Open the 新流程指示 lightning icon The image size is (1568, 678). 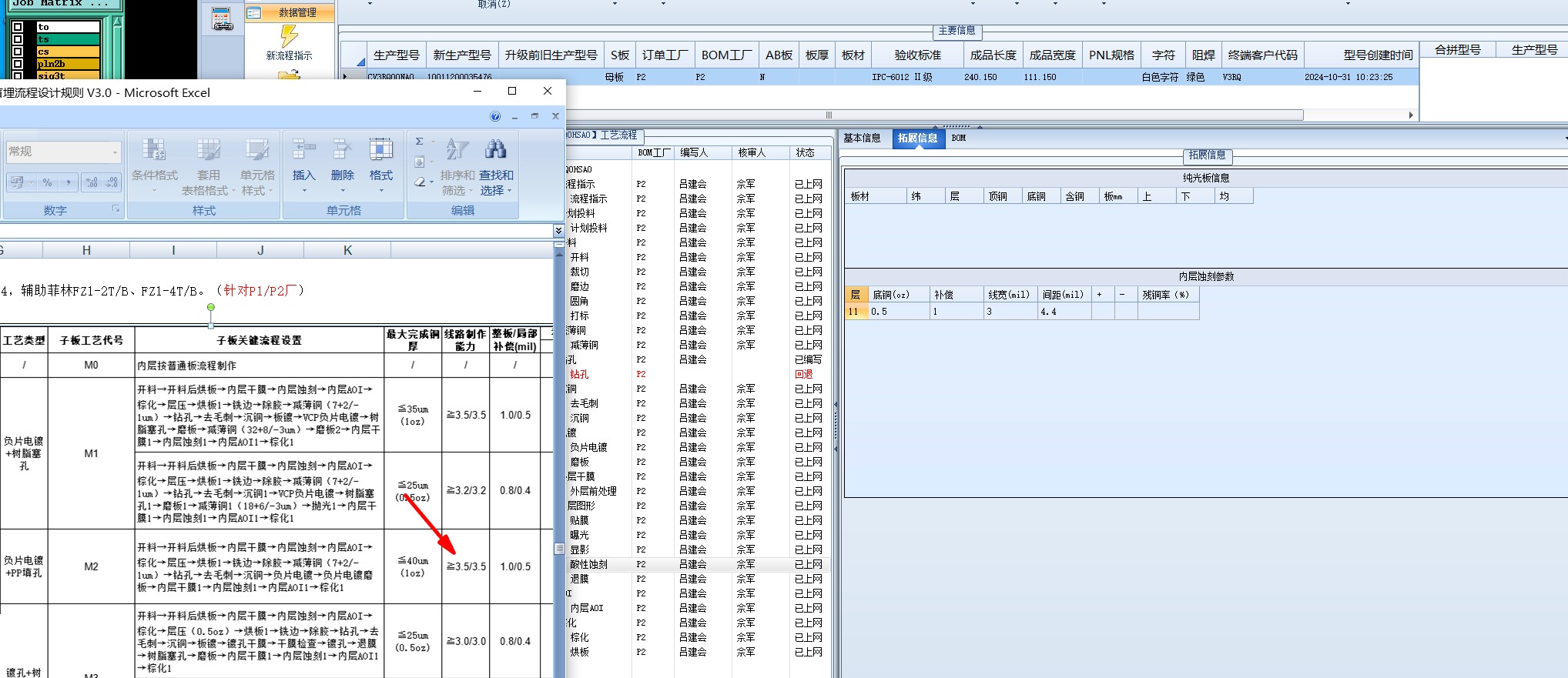[289, 35]
